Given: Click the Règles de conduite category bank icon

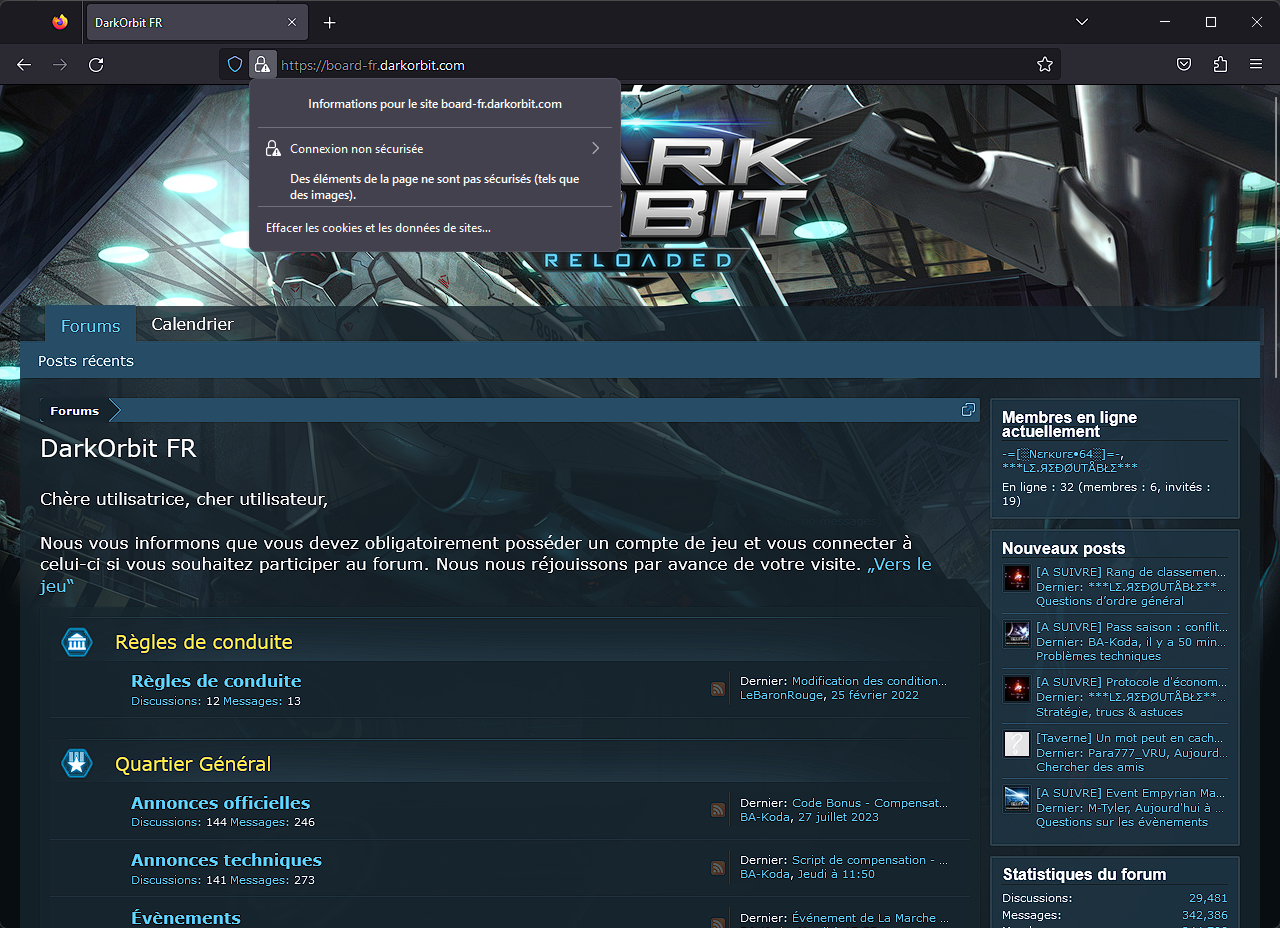Looking at the screenshot, I should (x=77, y=642).
